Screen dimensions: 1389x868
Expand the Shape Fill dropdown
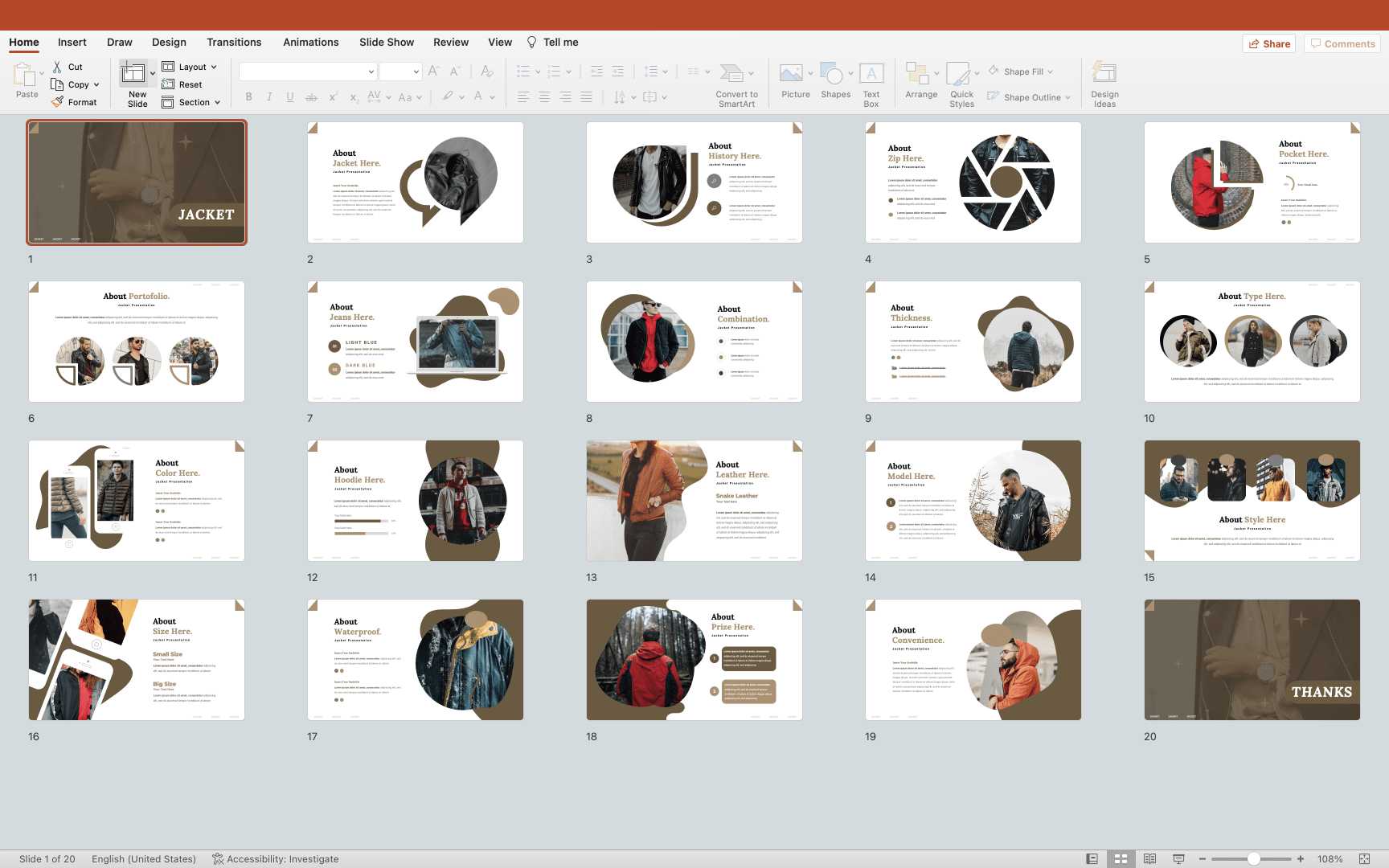(x=1050, y=72)
